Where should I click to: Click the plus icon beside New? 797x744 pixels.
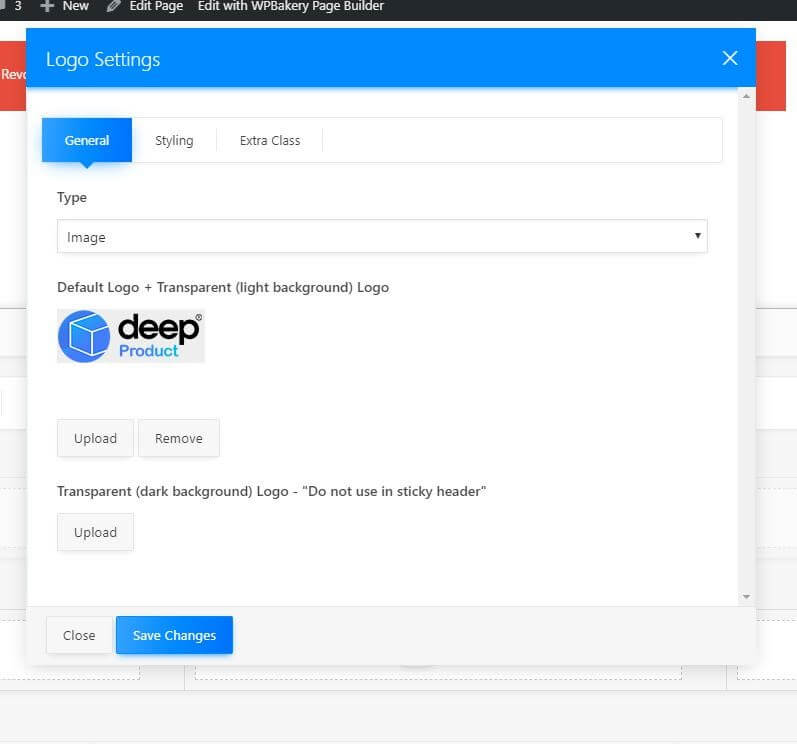47,6
